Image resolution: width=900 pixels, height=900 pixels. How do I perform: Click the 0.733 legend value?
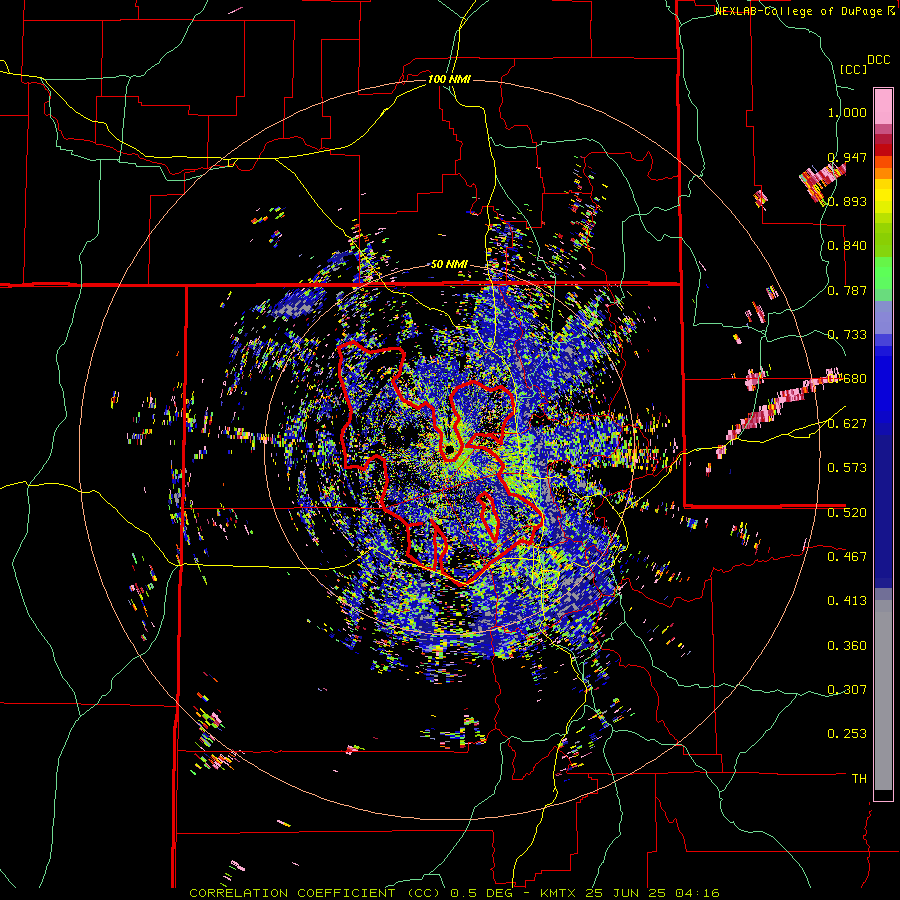(x=847, y=335)
